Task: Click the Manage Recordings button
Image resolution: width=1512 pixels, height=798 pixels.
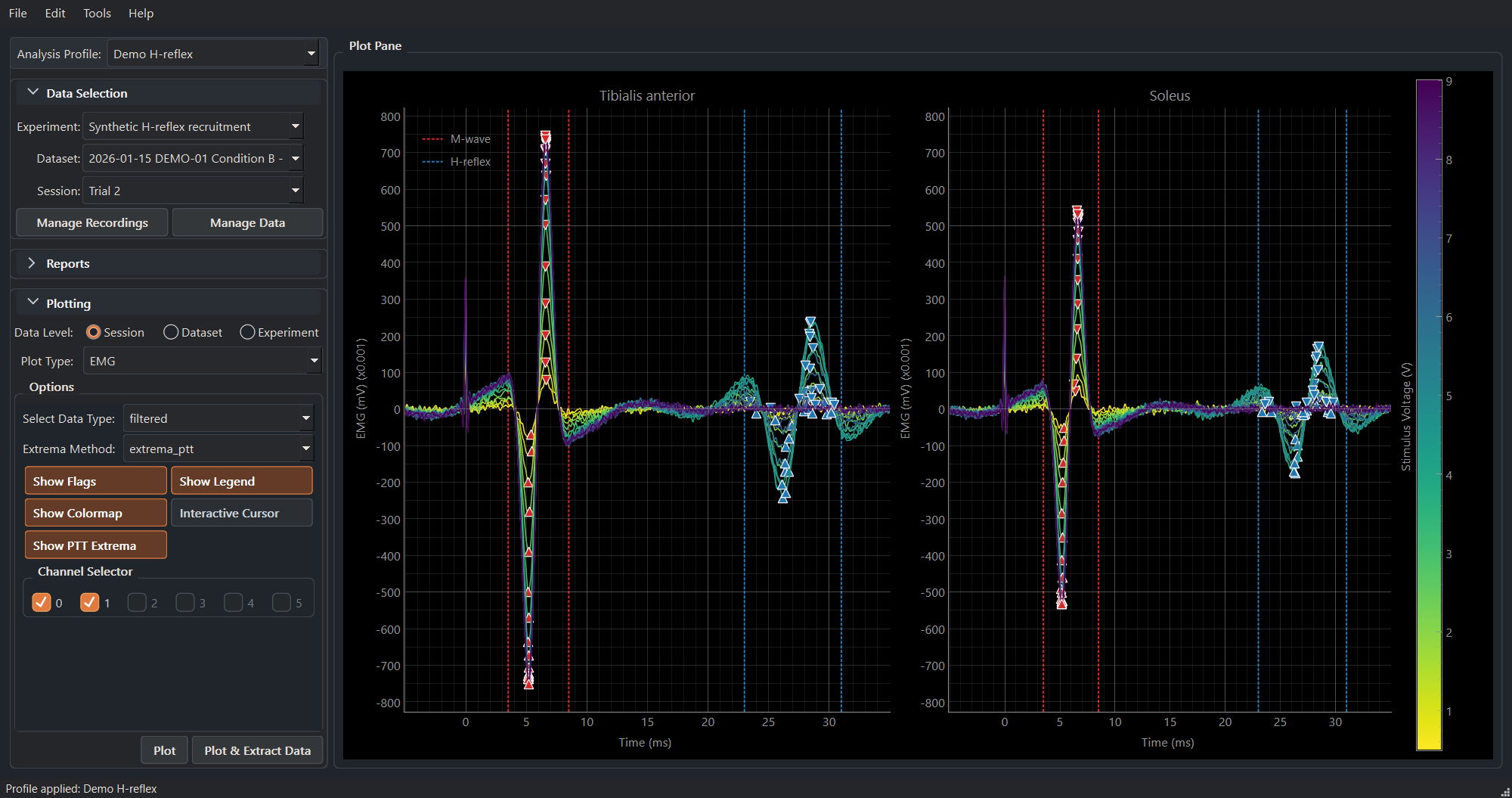Action: [x=92, y=222]
